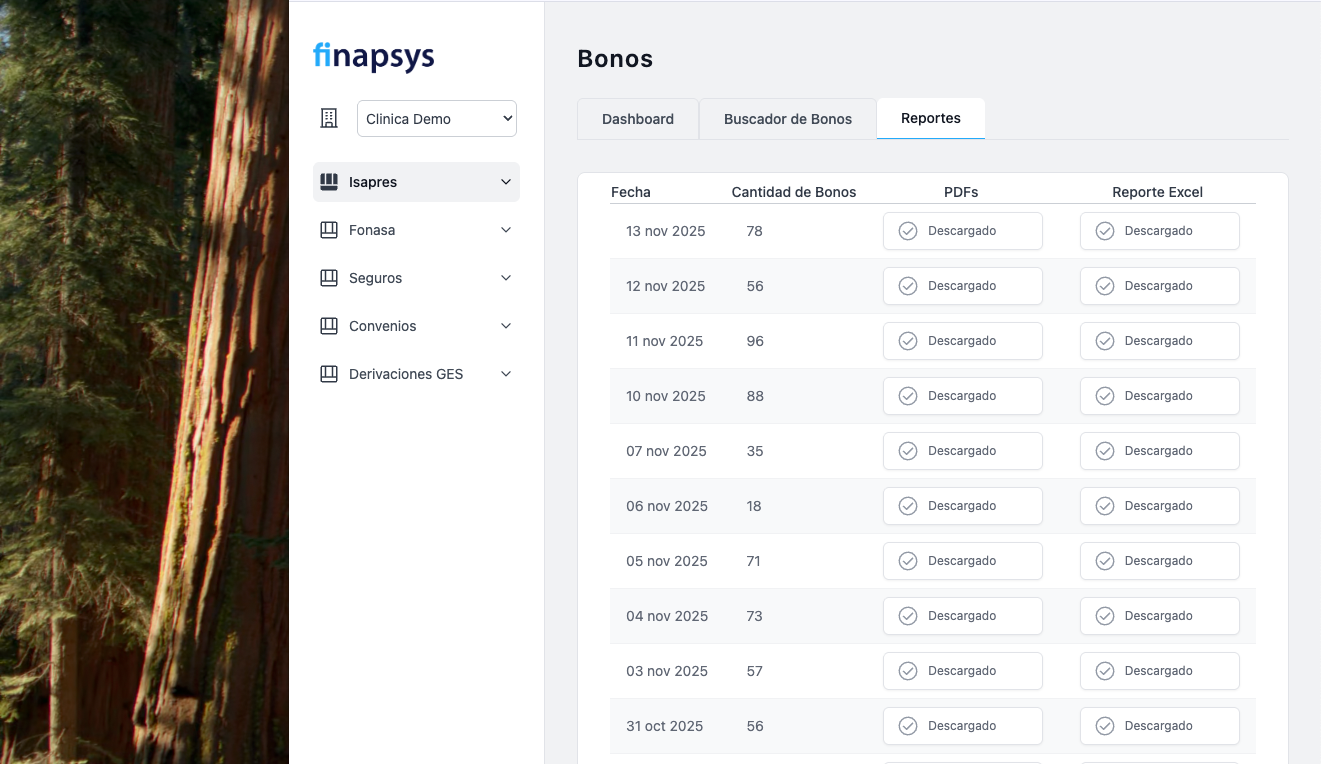Click the Fonasa book icon
Image resolution: width=1321 pixels, height=764 pixels.
[329, 229]
